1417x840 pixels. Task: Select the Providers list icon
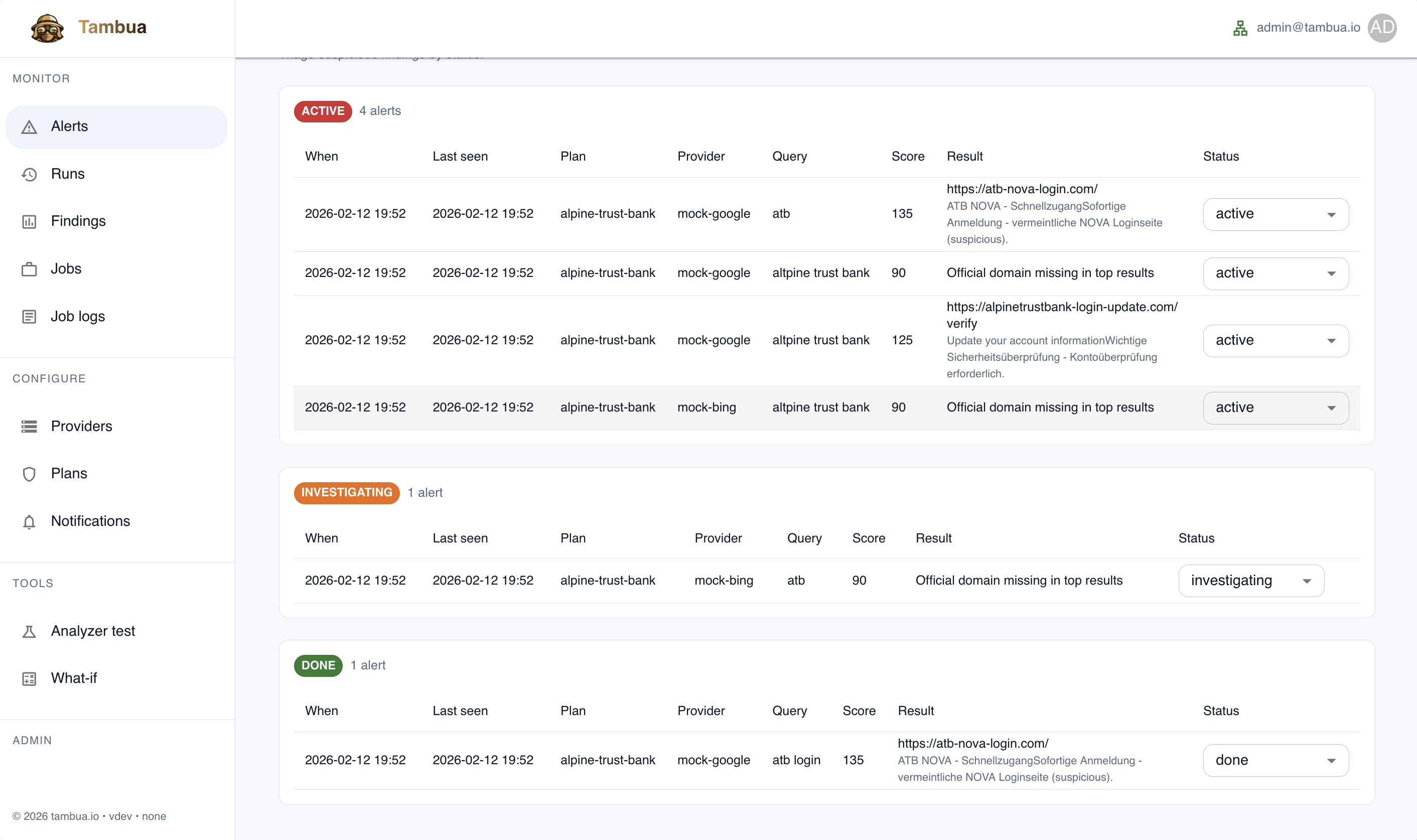(29, 426)
